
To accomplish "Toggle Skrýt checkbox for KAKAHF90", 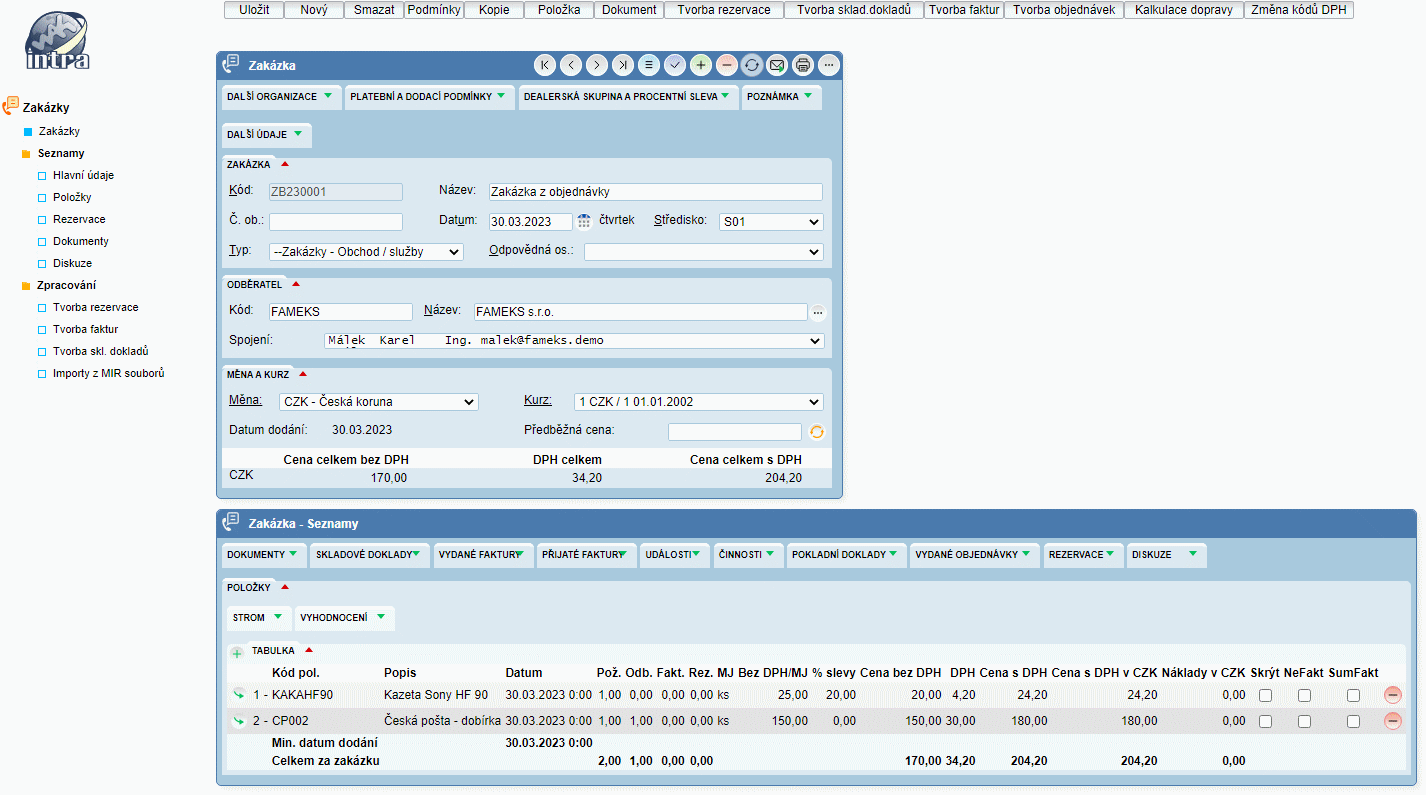I will pyautogui.click(x=1265, y=695).
